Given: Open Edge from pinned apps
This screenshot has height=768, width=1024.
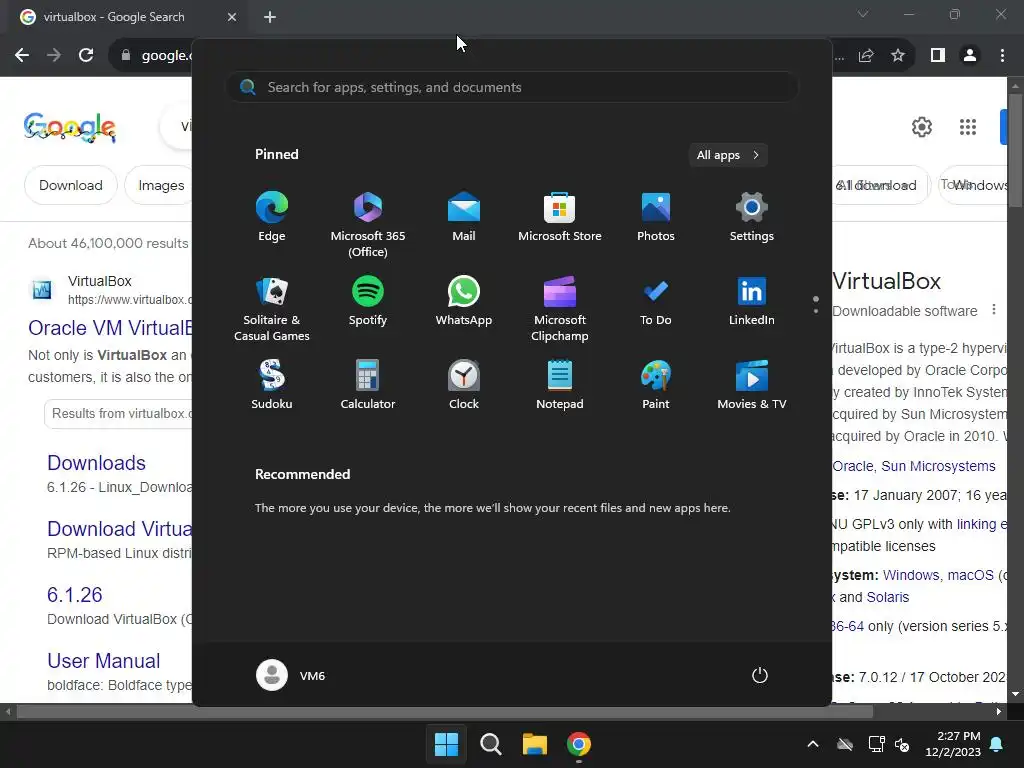Looking at the screenshot, I should pos(272,217).
